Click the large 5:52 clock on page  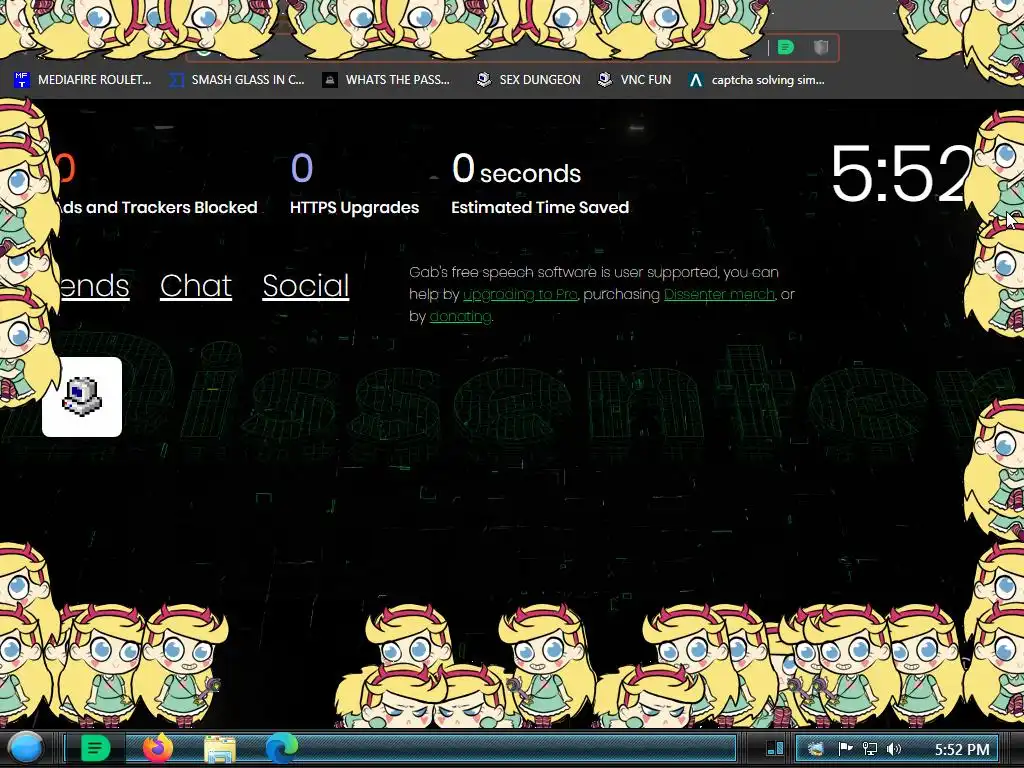pos(901,174)
